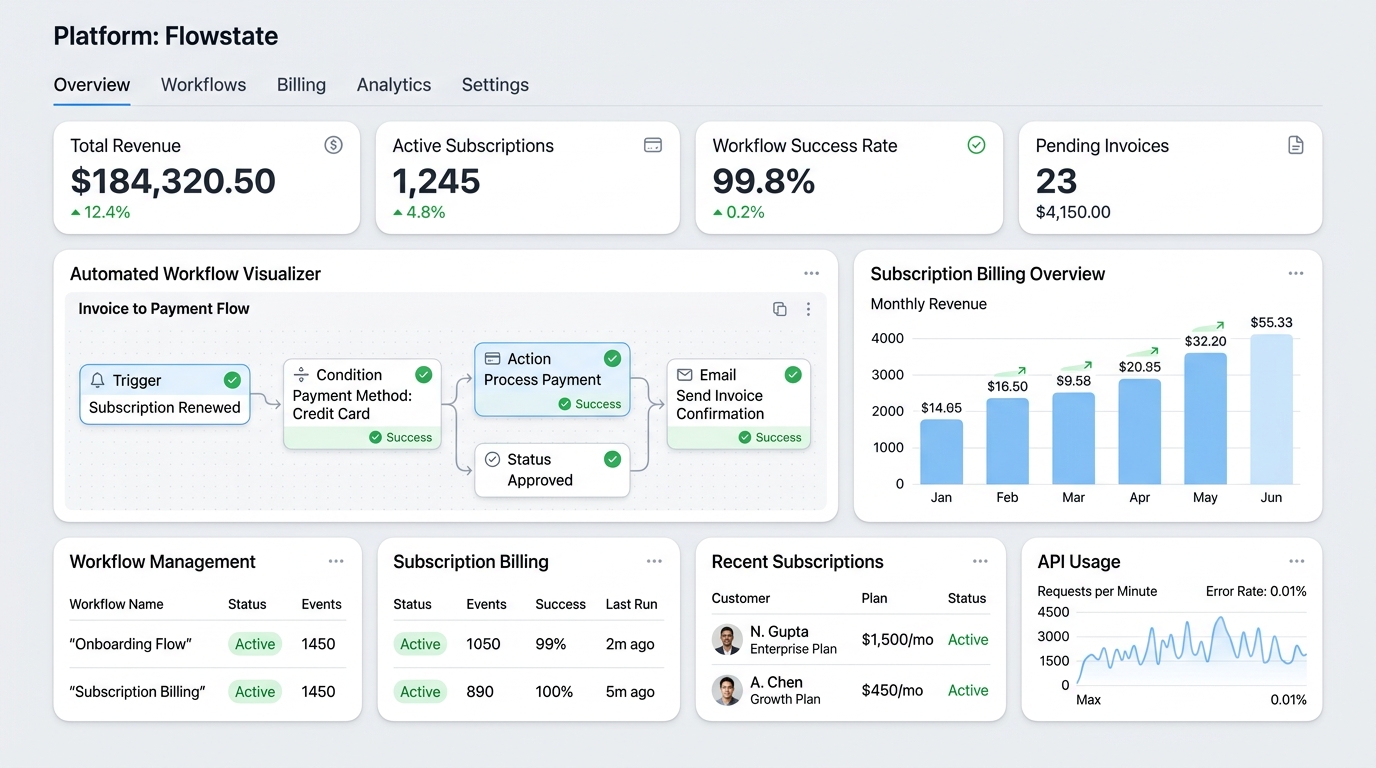1376x768 pixels.
Task: Click the checkmark icon on Workflow Success Rate
Action: pos(977,145)
